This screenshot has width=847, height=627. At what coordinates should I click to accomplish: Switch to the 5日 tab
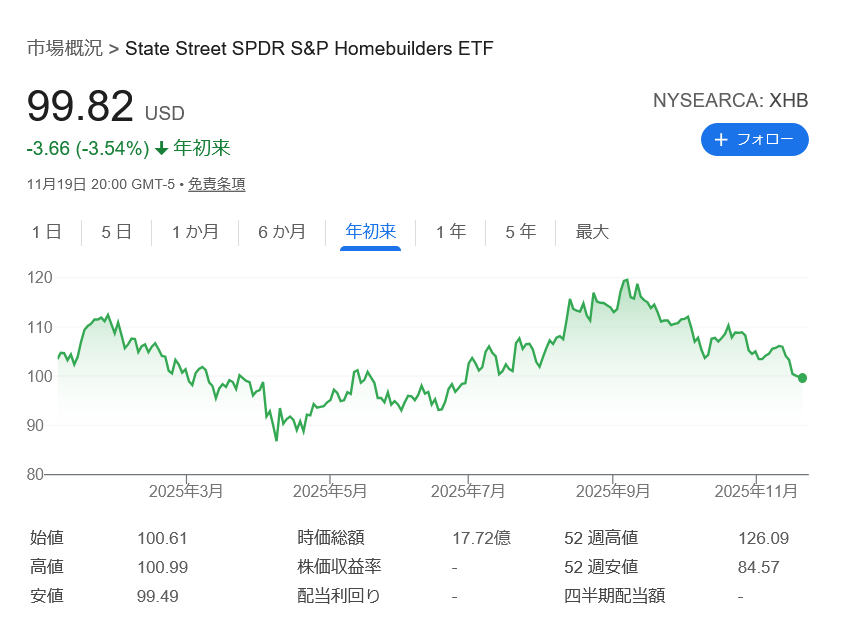116,232
